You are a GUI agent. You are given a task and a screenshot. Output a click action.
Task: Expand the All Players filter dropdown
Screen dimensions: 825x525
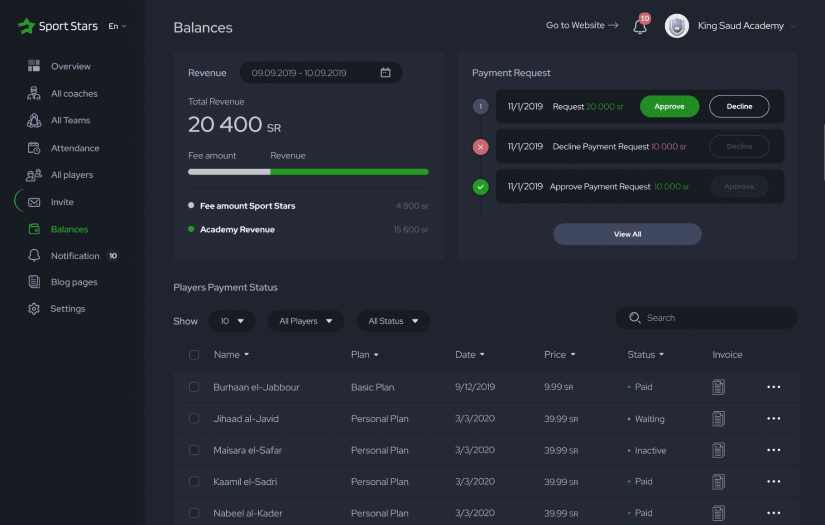coord(305,321)
